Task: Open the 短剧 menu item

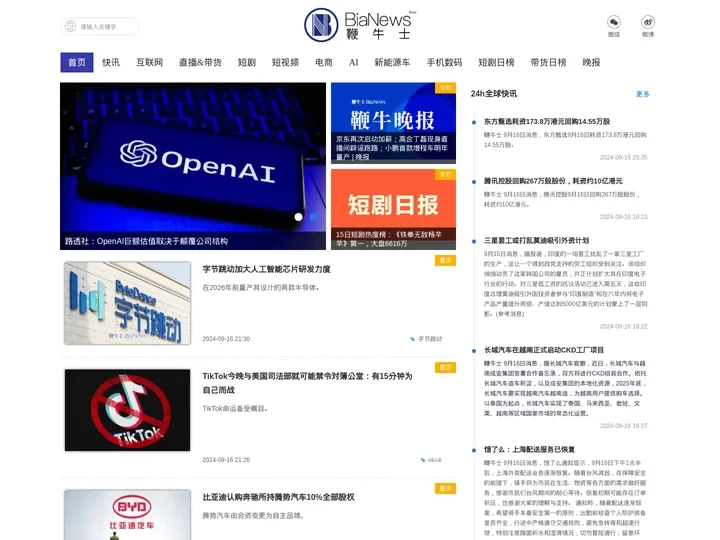Action: click(x=247, y=62)
